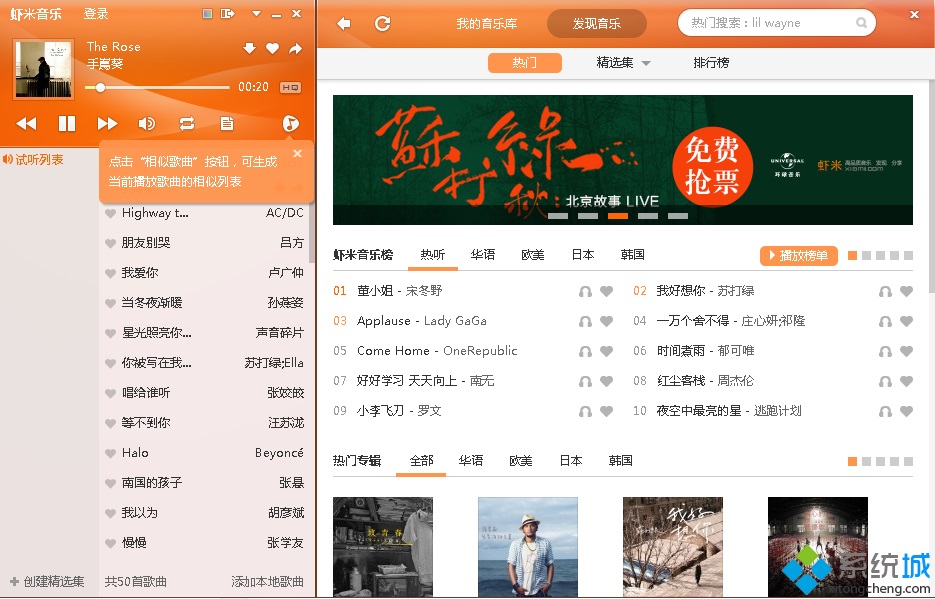Share the currently playing song

tap(296, 48)
